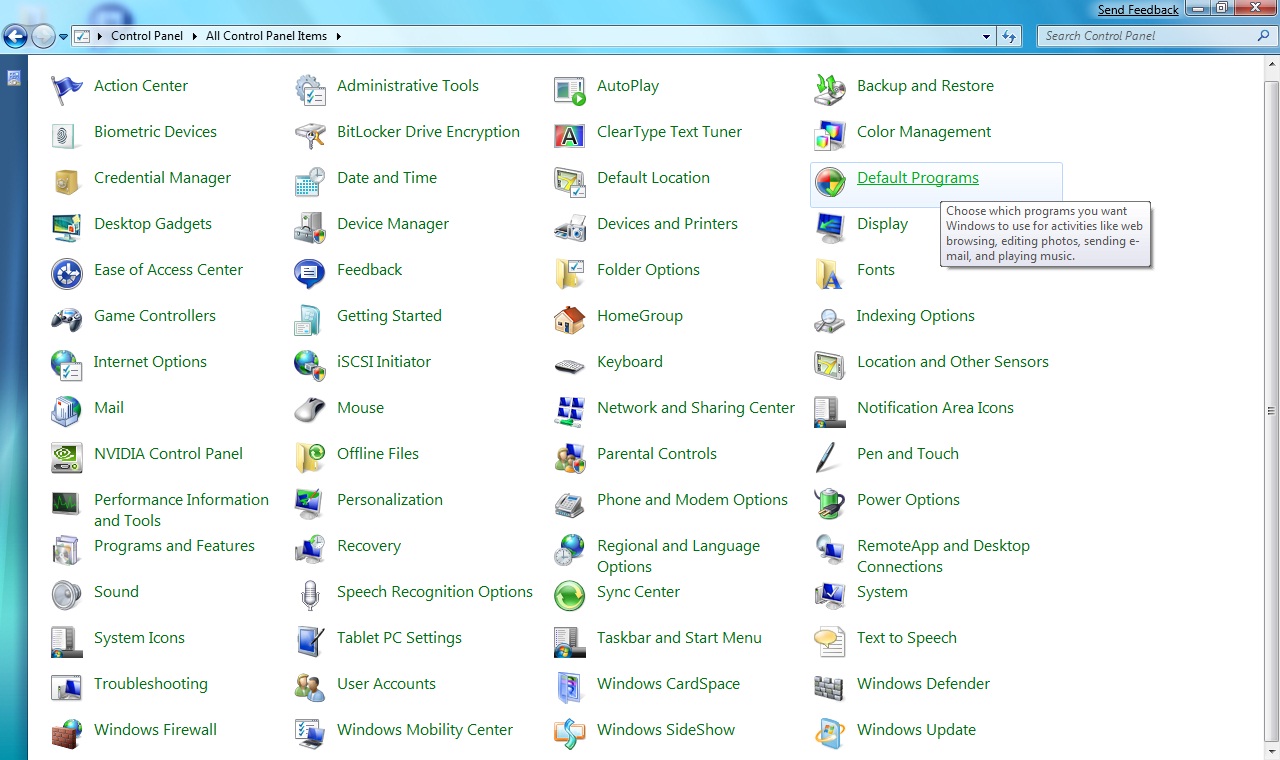Click the Pen and Touch icon
The image size is (1280, 760).
click(828, 458)
